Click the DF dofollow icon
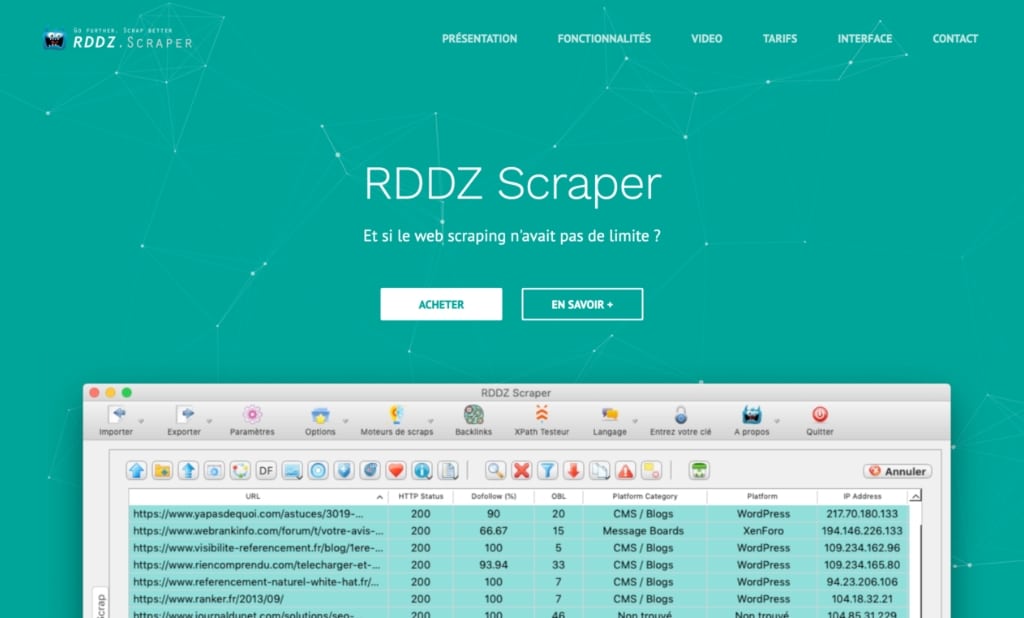The width and height of the screenshot is (1024, 618). [266, 470]
